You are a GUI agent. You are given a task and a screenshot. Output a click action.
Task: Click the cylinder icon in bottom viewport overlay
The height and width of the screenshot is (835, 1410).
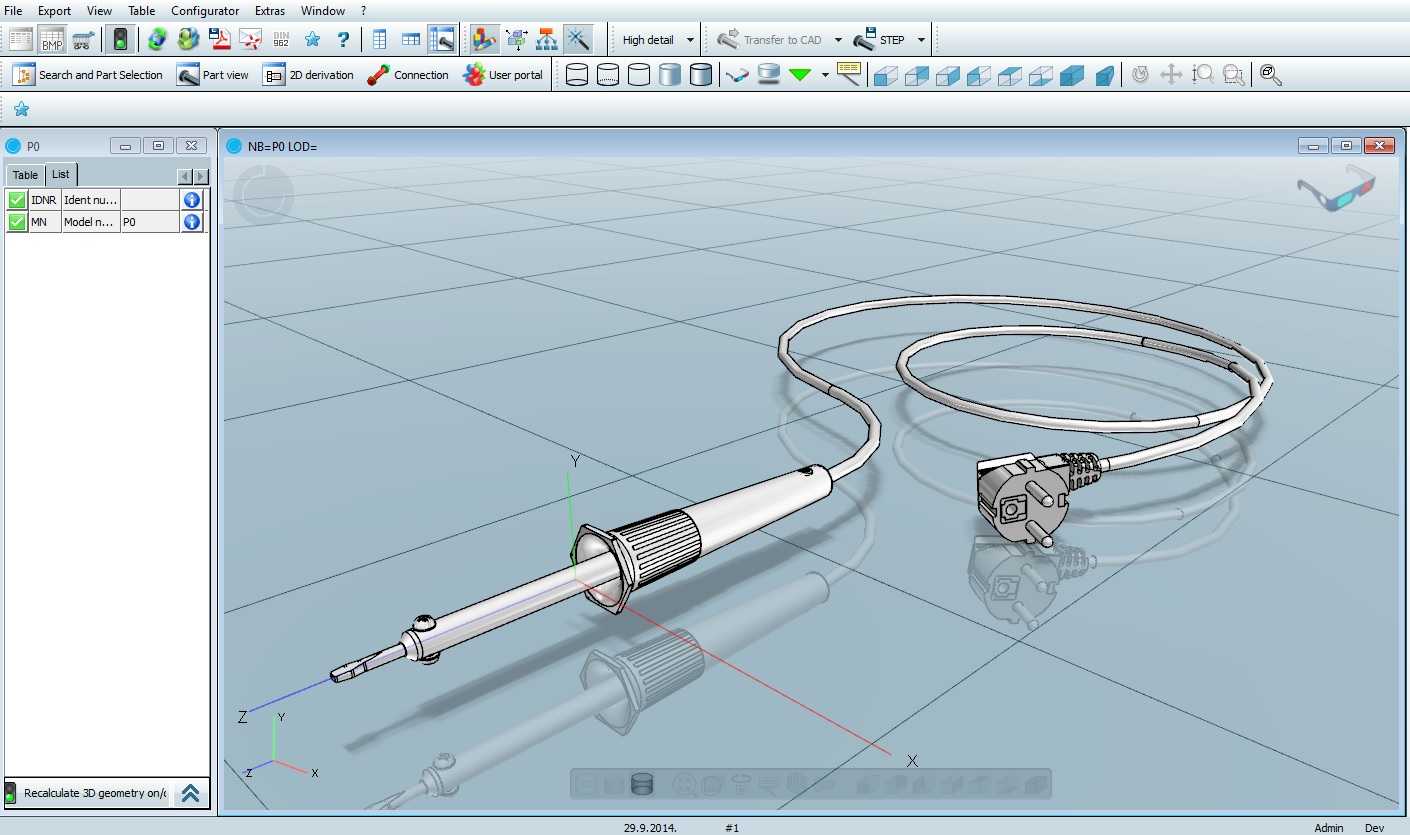(642, 784)
